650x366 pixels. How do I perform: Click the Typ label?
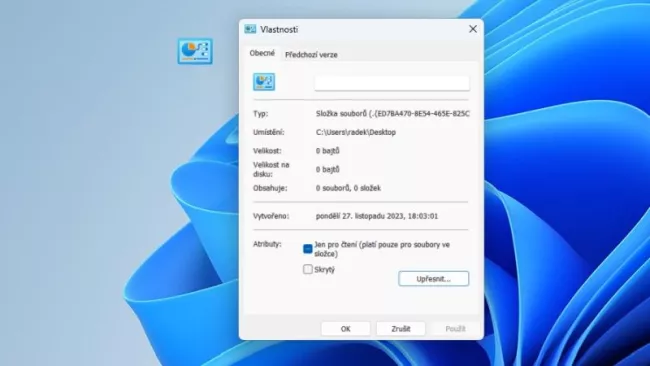coord(260,114)
